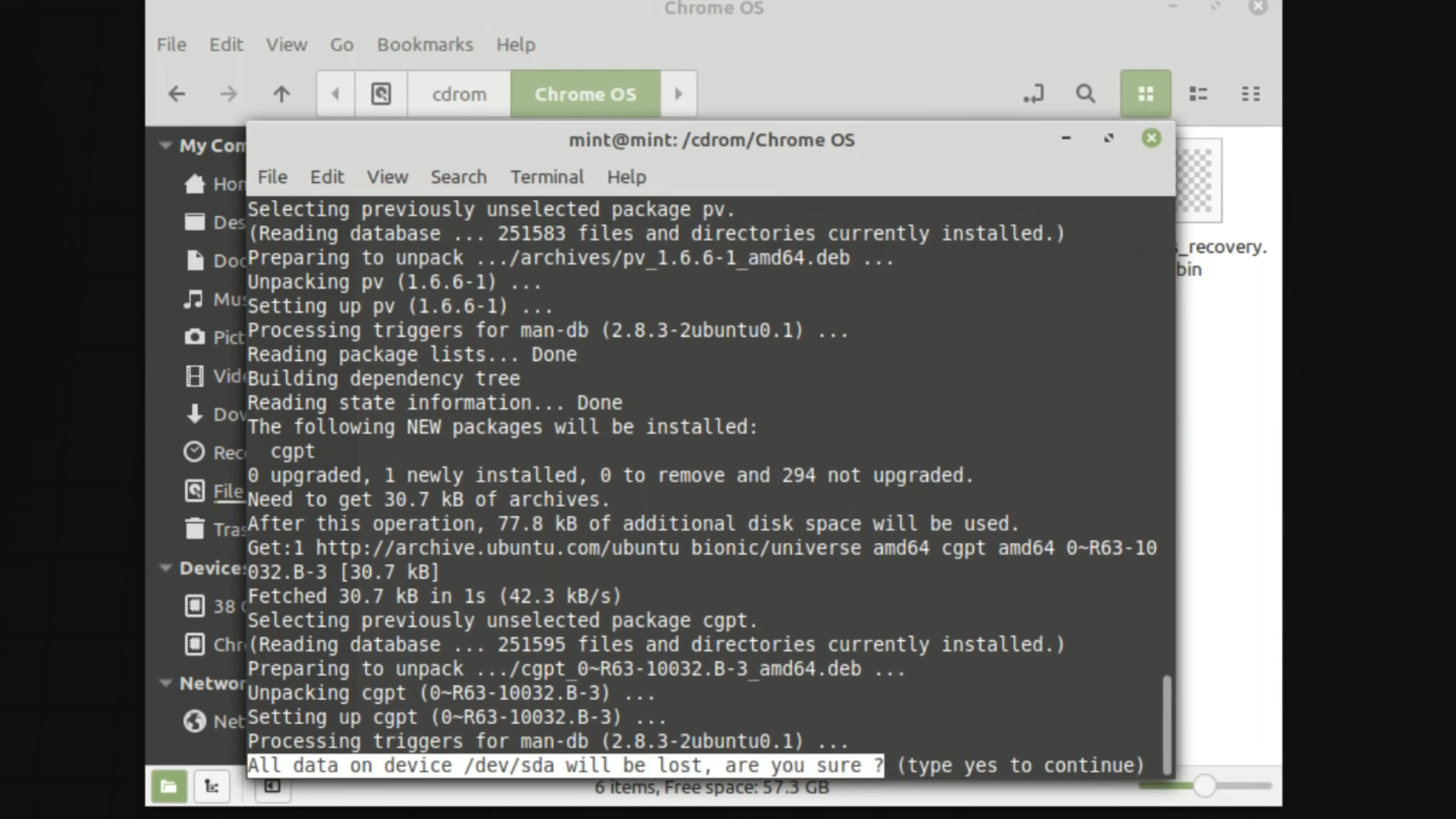1456x819 pixels.
Task: Adjust the icon zoom slider
Action: pos(1204,786)
